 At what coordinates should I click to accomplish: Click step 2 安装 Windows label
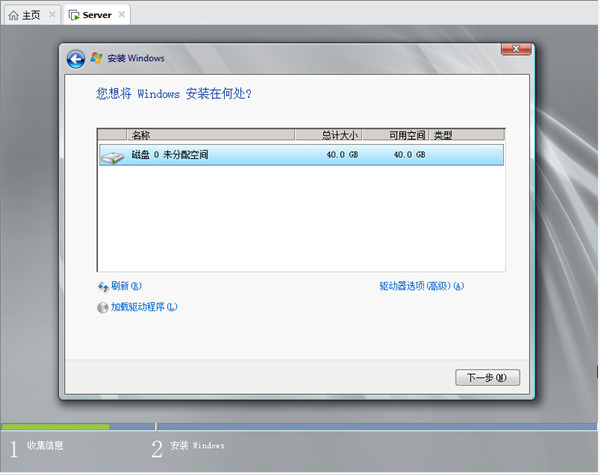coord(197,446)
